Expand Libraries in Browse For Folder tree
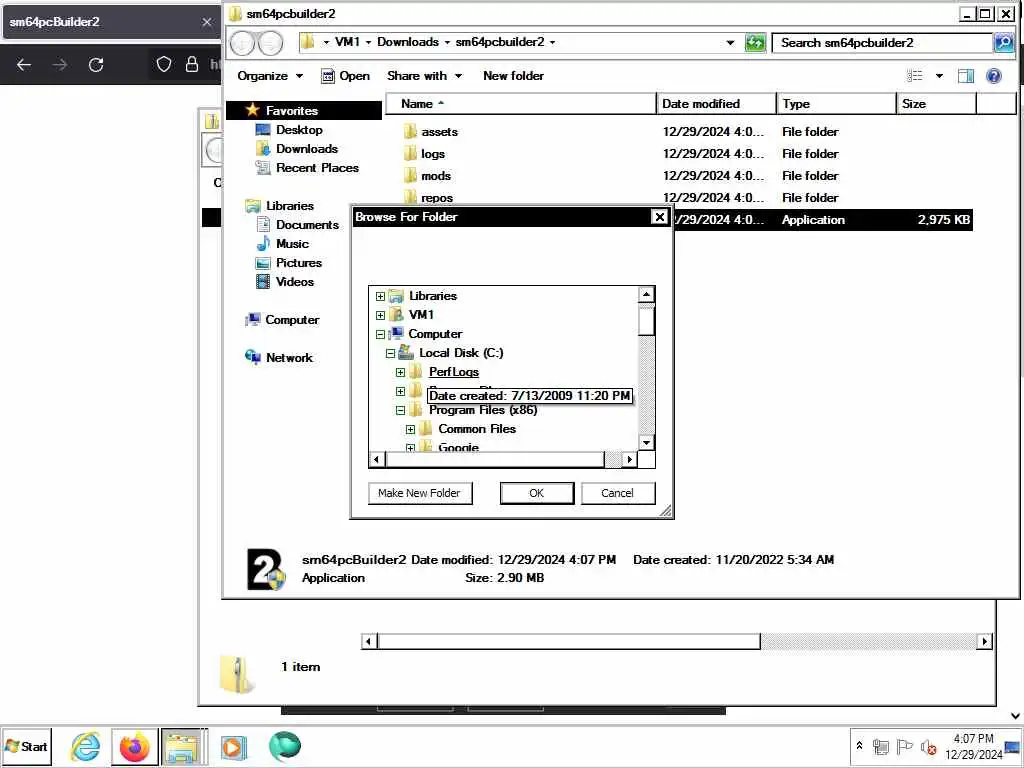Image resolution: width=1024 pixels, height=768 pixels. pos(380,296)
